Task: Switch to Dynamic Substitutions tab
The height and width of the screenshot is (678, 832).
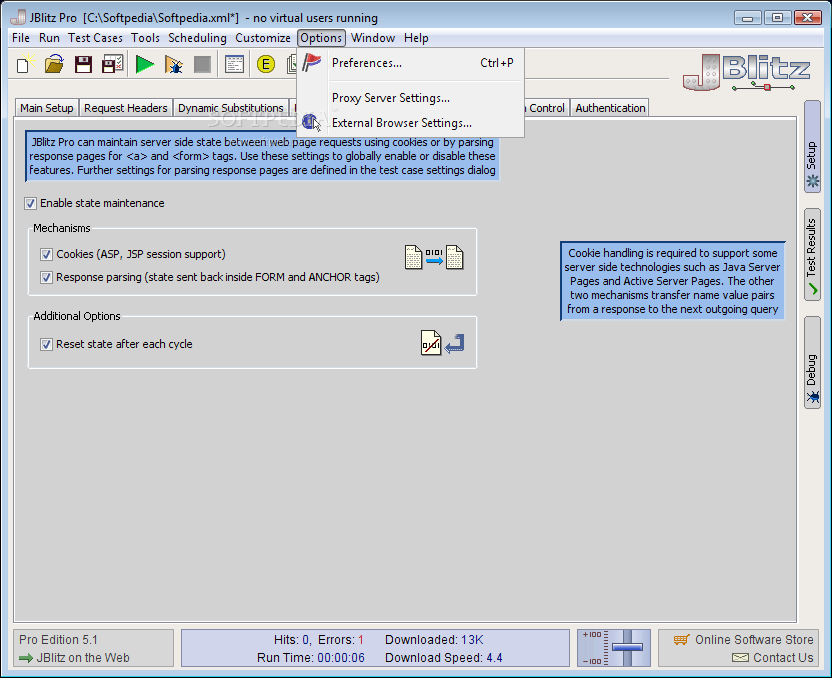Action: (231, 108)
